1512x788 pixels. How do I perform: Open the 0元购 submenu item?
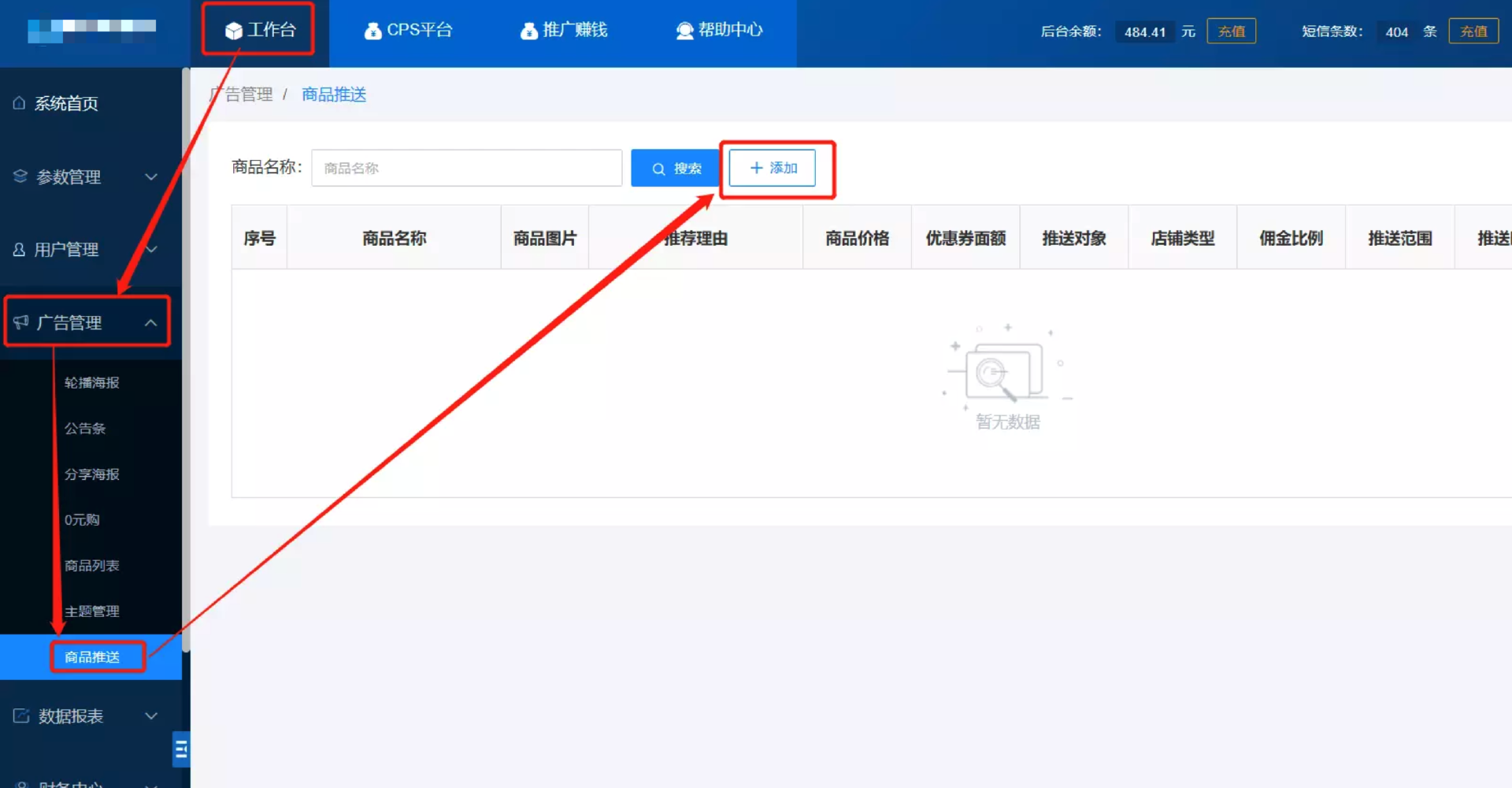[82, 520]
